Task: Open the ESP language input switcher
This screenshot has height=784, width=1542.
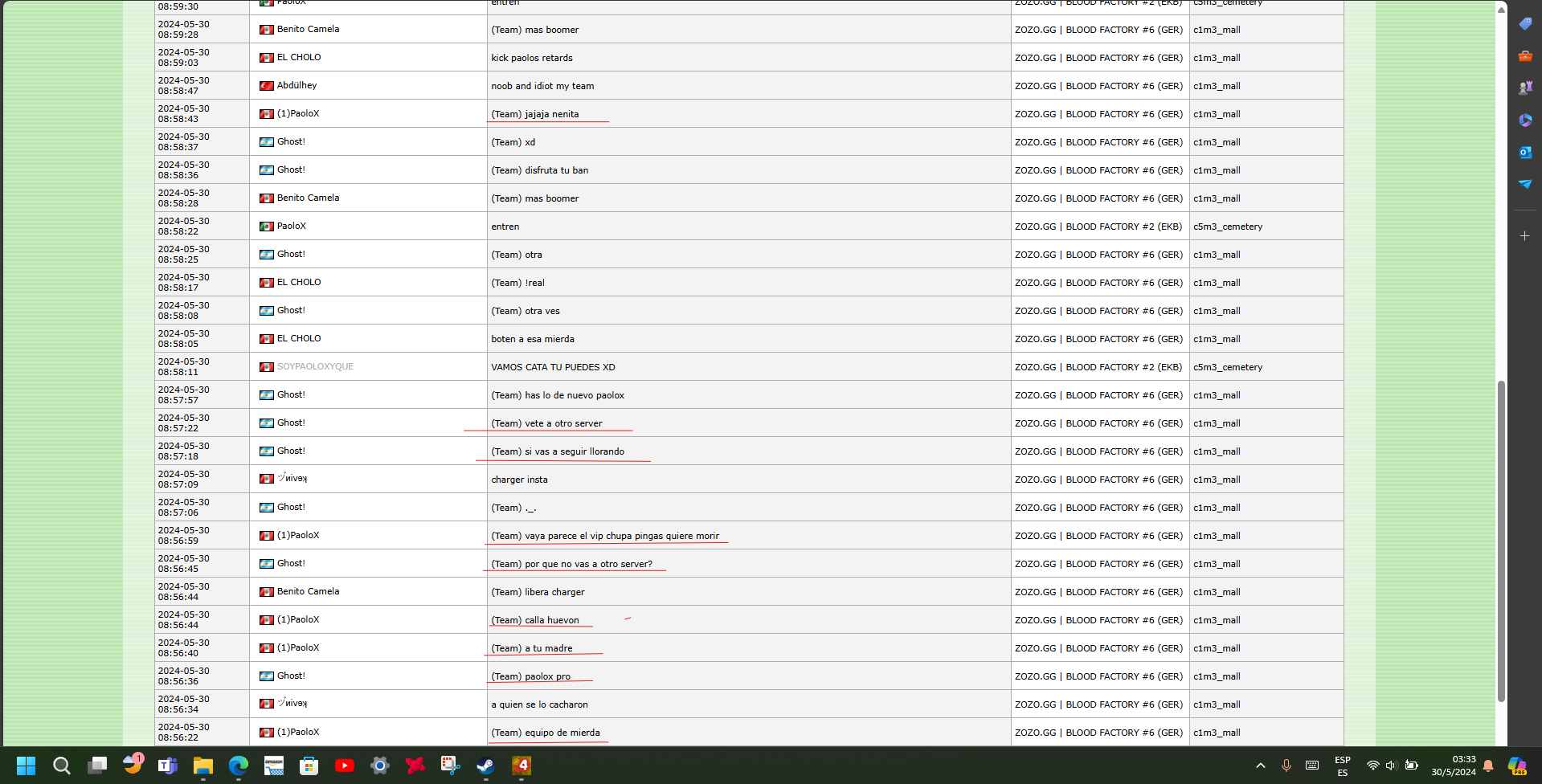Action: (1342, 766)
